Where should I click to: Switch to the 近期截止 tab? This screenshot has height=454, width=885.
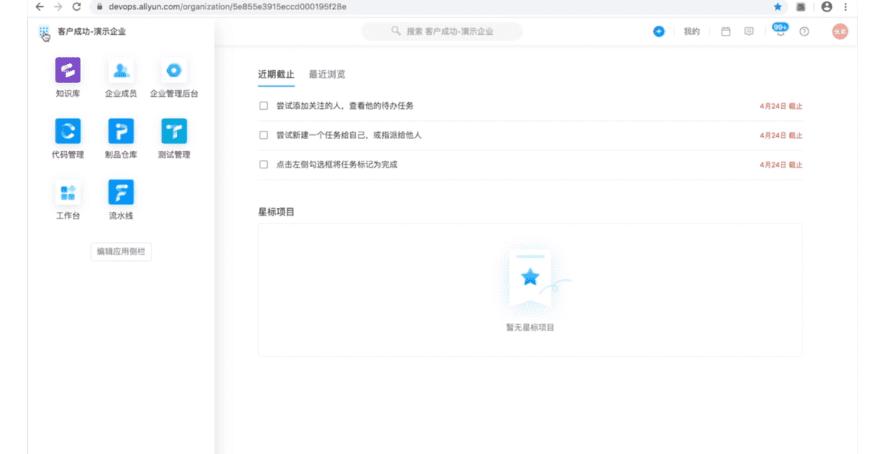coord(276,74)
